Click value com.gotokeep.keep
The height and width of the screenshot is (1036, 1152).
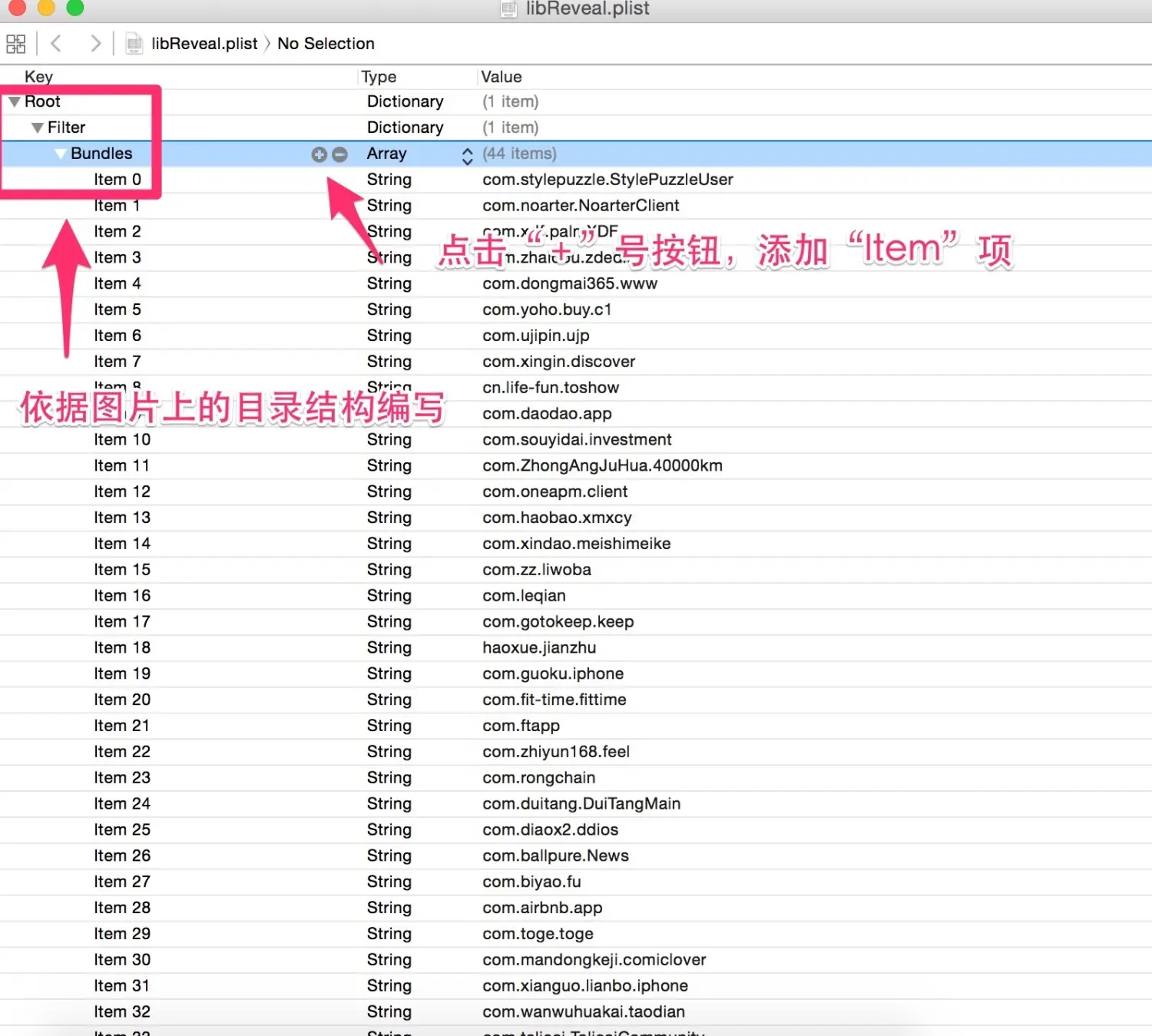558,622
